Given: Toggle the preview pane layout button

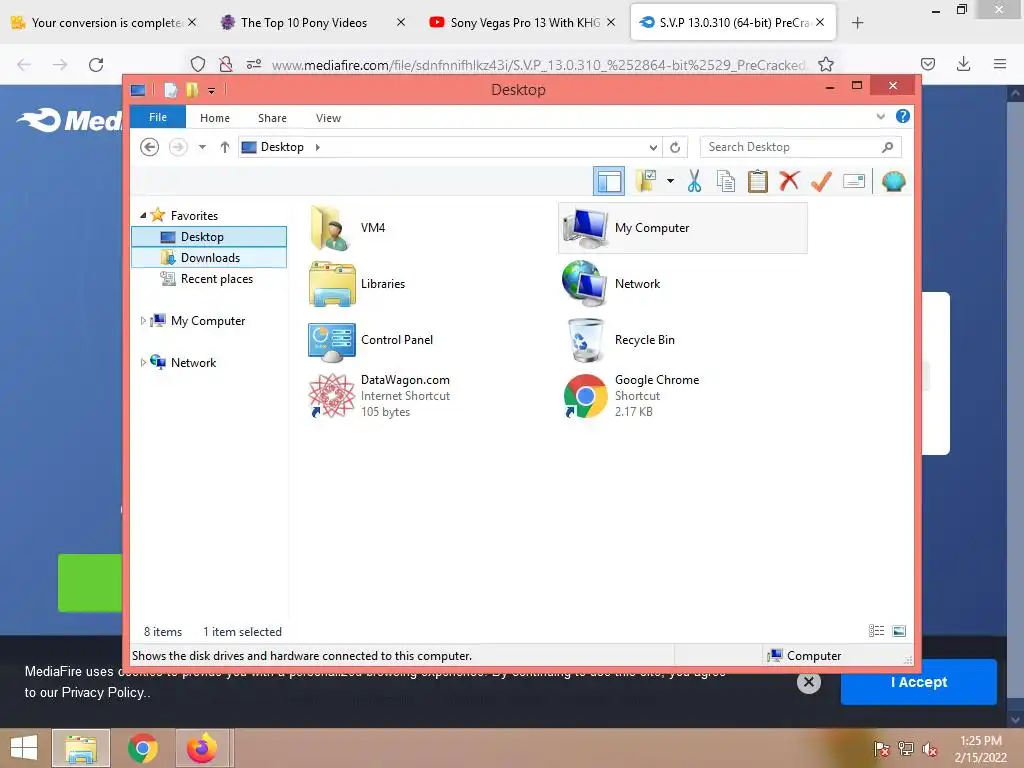Looking at the screenshot, I should (x=609, y=182).
